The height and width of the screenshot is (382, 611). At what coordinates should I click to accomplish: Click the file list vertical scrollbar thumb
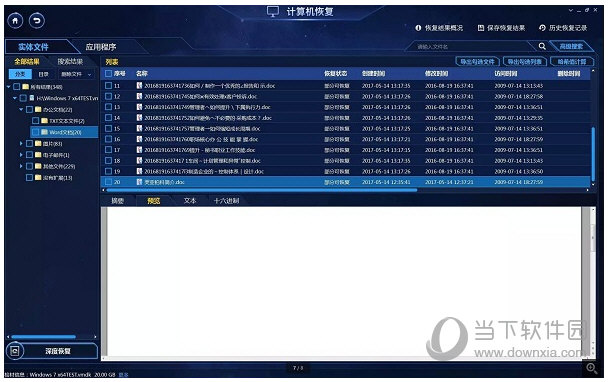pos(593,153)
